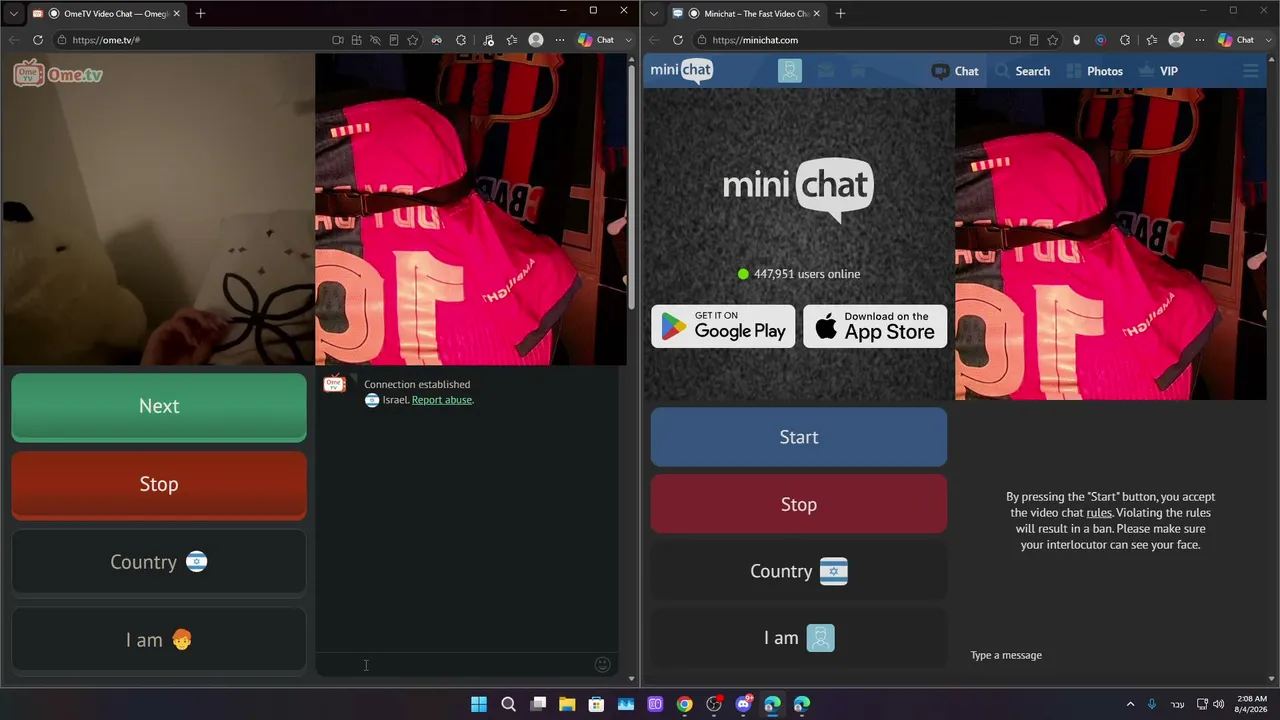
Task: Open the Minichat profile avatar icon in header
Action: click(x=790, y=71)
